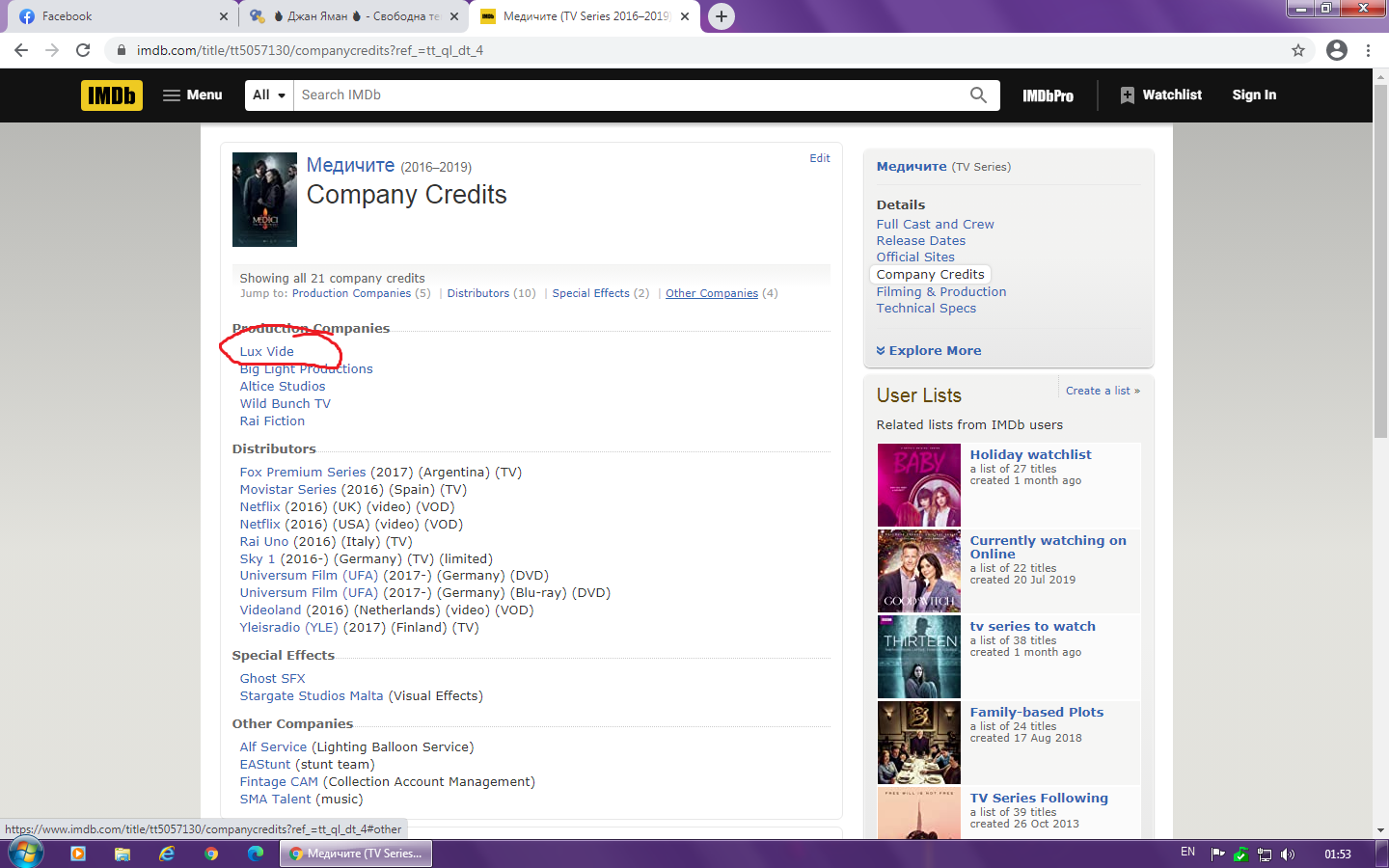Open Edge browser from taskbar
This screenshot has height=868, width=1389.
pos(256,854)
